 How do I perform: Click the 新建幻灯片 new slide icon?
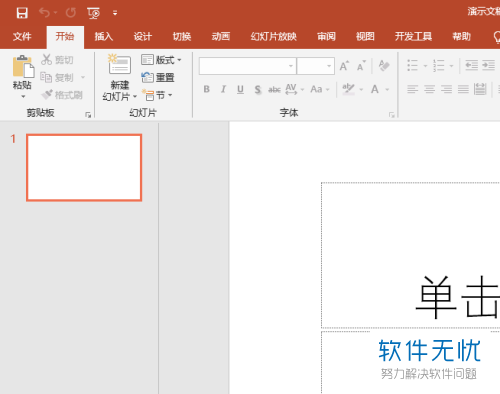119,65
